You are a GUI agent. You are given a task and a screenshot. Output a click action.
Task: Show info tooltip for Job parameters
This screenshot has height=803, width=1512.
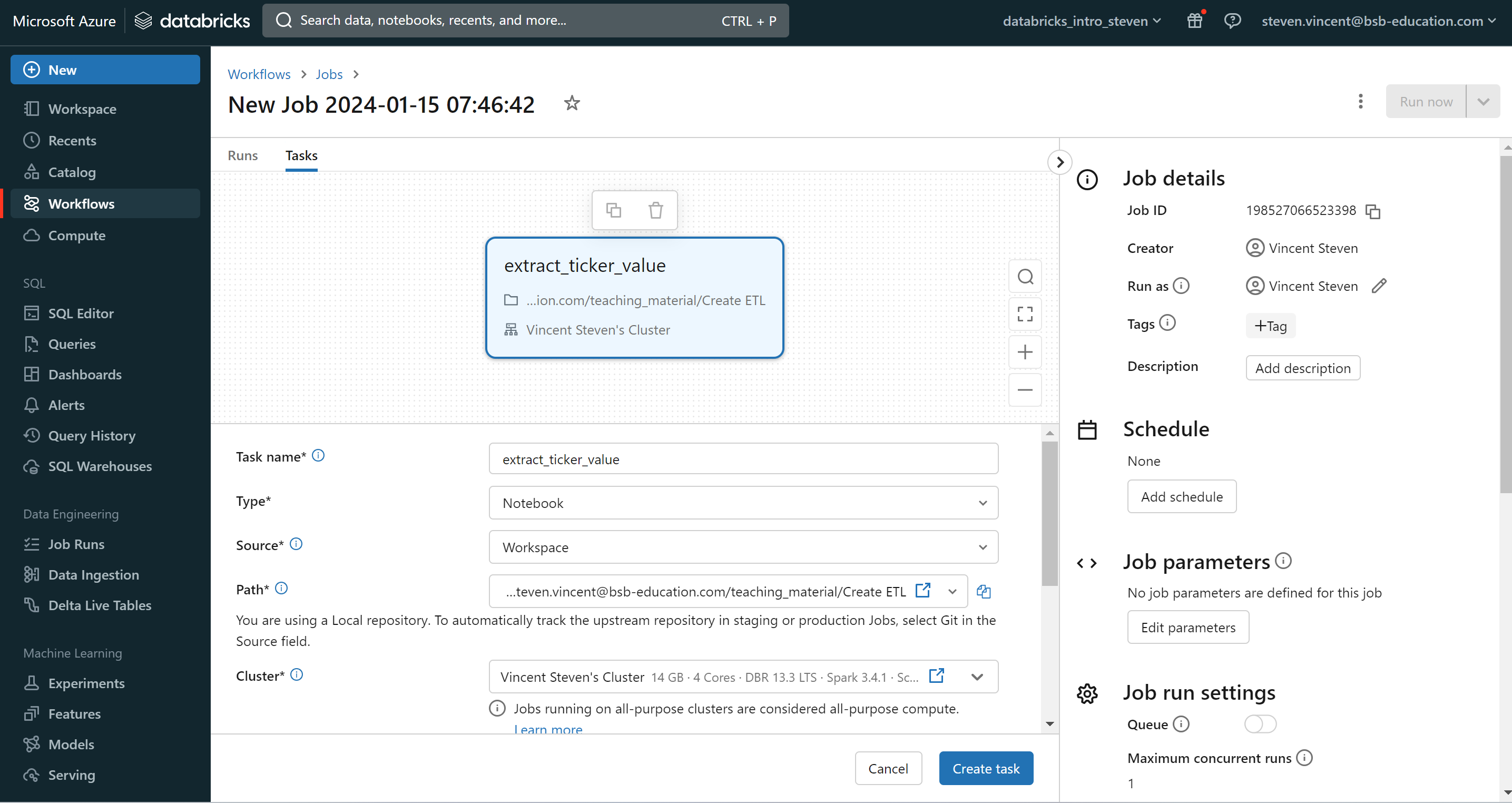[1283, 561]
